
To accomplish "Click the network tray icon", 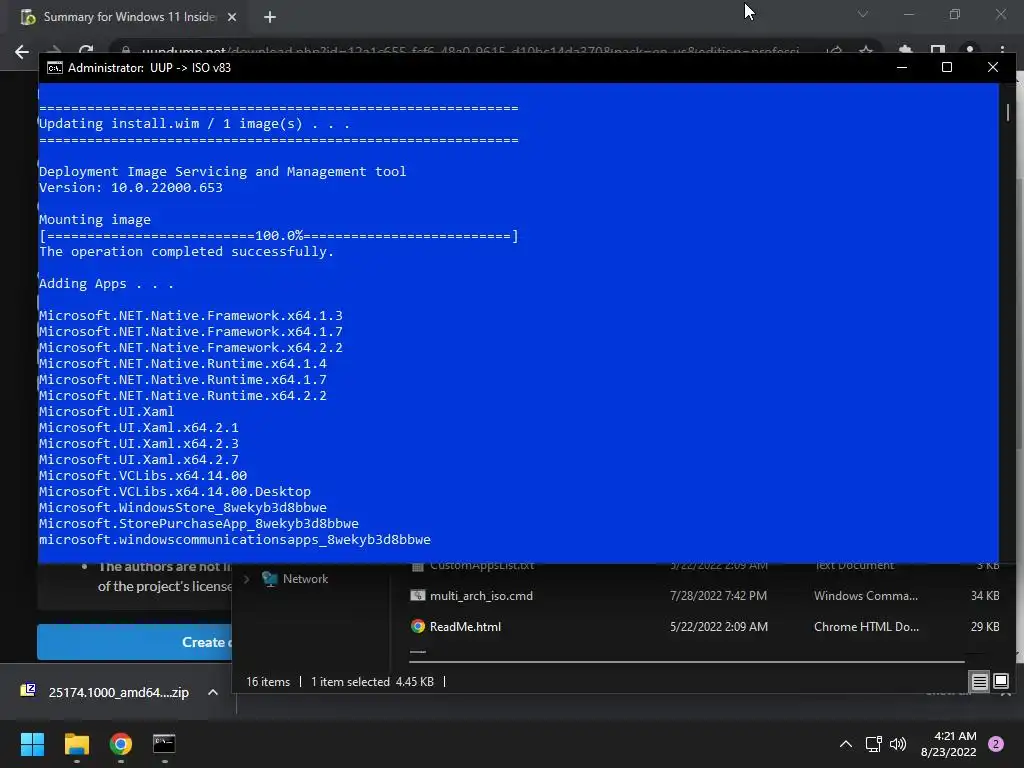I will click(x=873, y=744).
